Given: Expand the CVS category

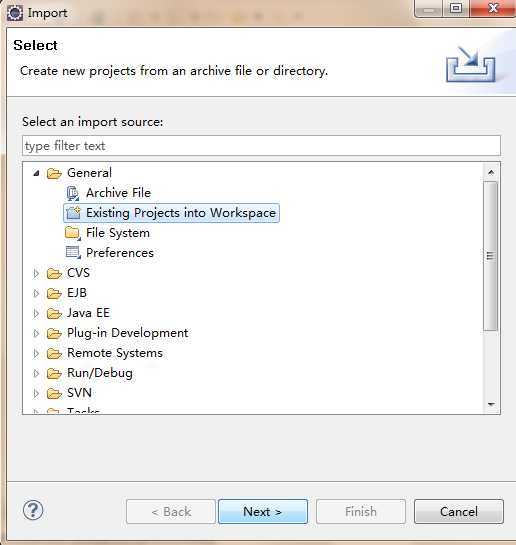Looking at the screenshot, I should point(36,274).
